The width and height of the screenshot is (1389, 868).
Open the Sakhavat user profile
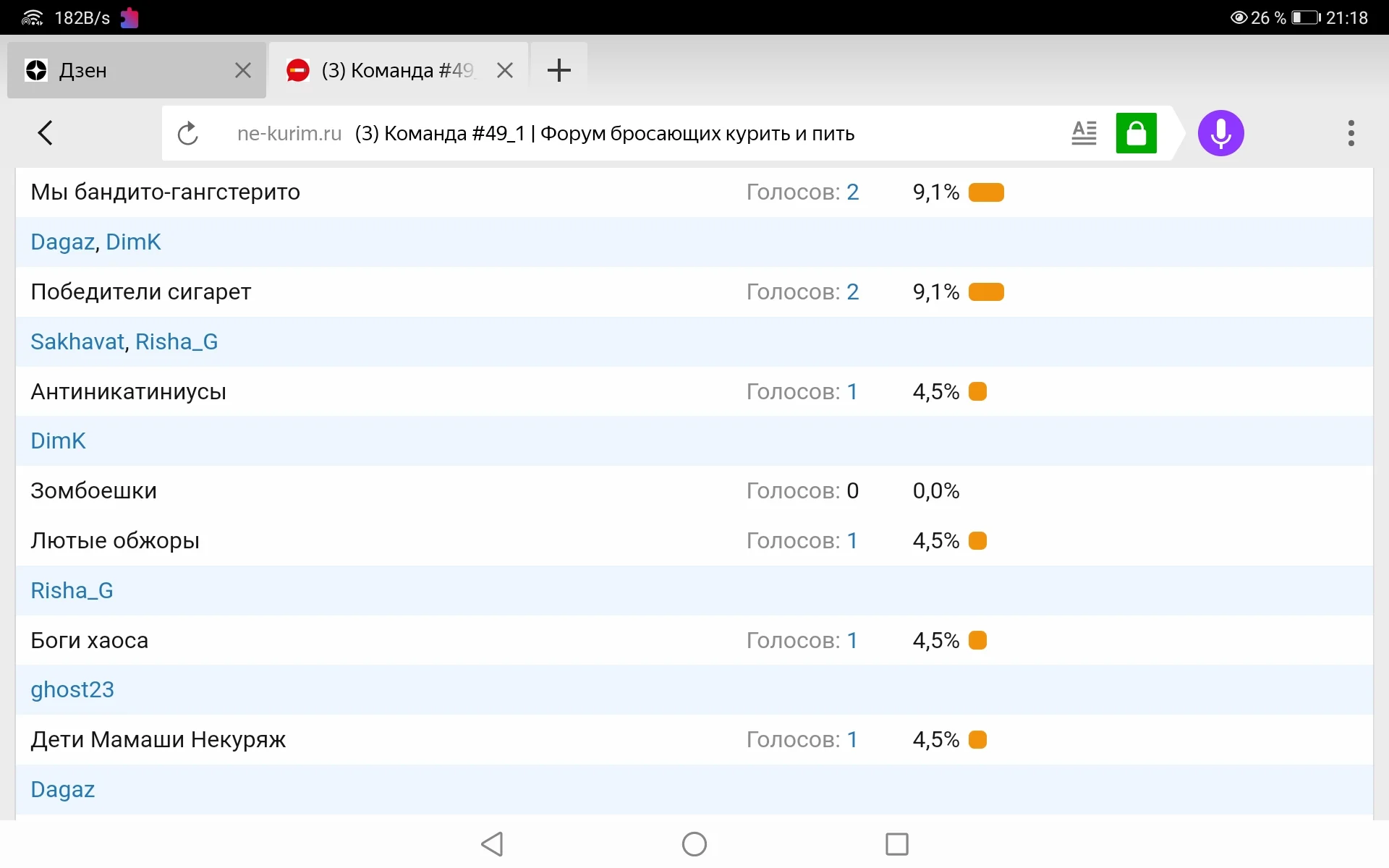point(76,341)
